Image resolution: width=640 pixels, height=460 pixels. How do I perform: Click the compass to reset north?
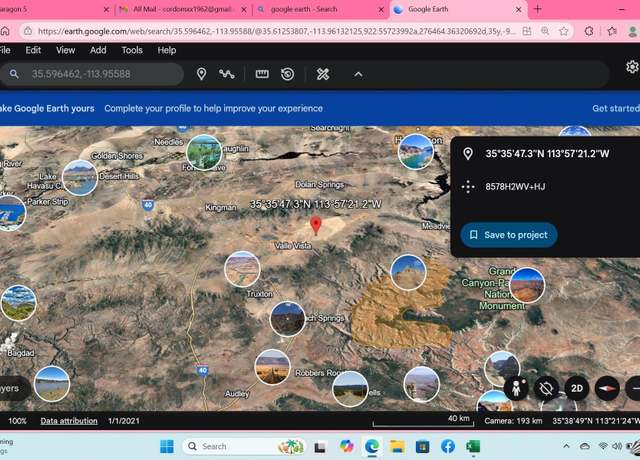pos(607,388)
